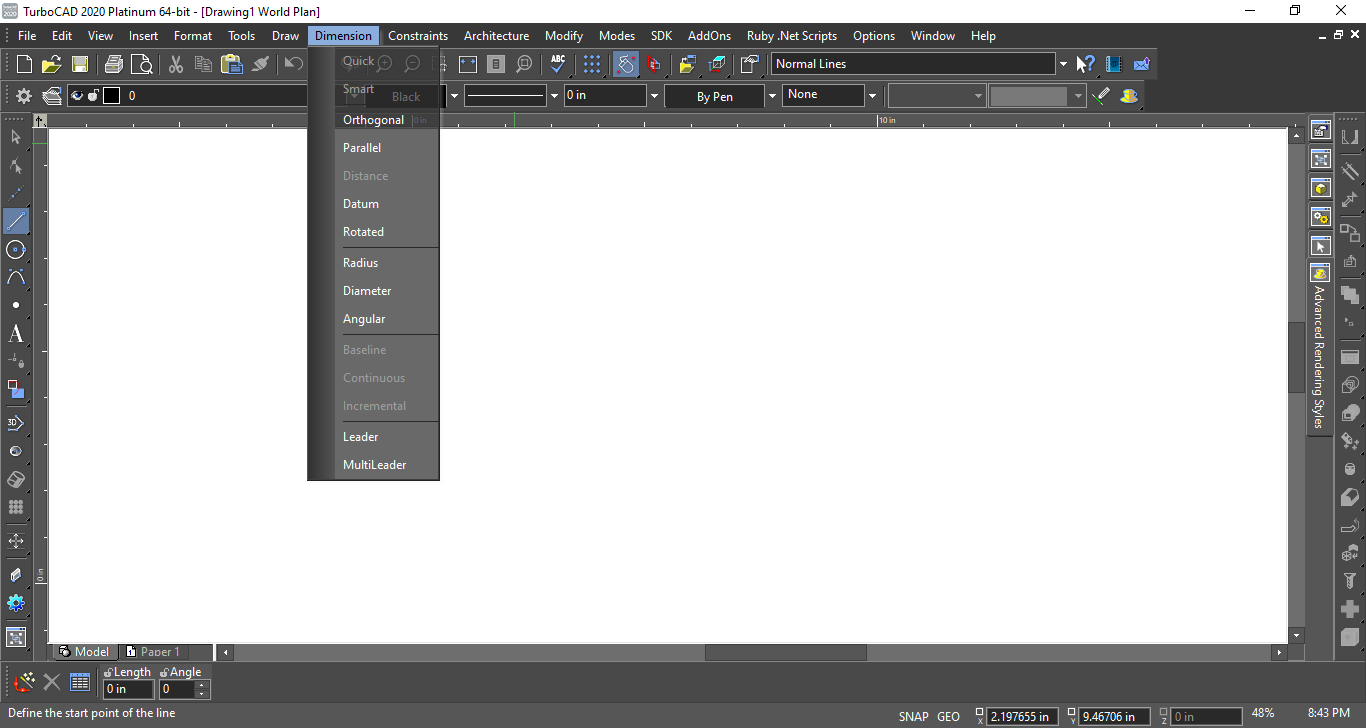Click the email envelope icon in the toolbar

point(1142,64)
